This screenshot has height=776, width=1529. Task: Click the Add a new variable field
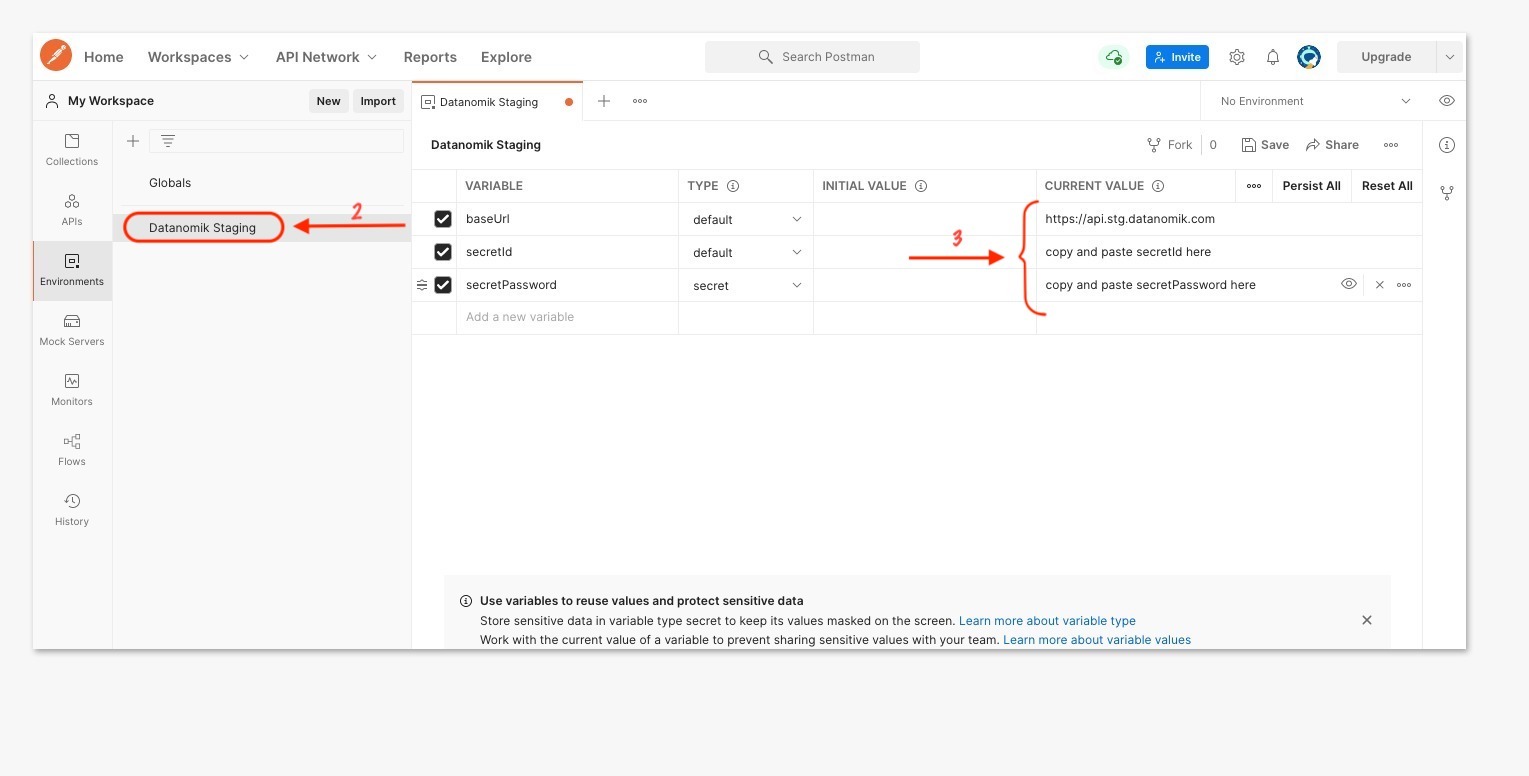(567, 317)
